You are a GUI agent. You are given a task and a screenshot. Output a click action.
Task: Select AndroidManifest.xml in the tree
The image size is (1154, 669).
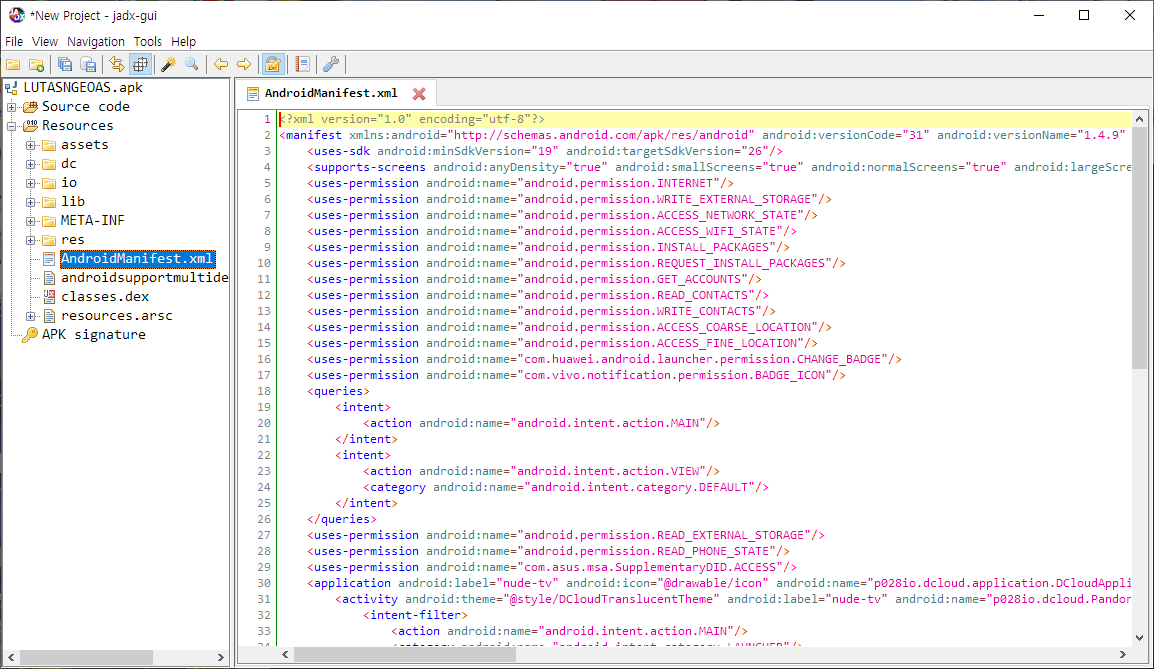[137, 259]
